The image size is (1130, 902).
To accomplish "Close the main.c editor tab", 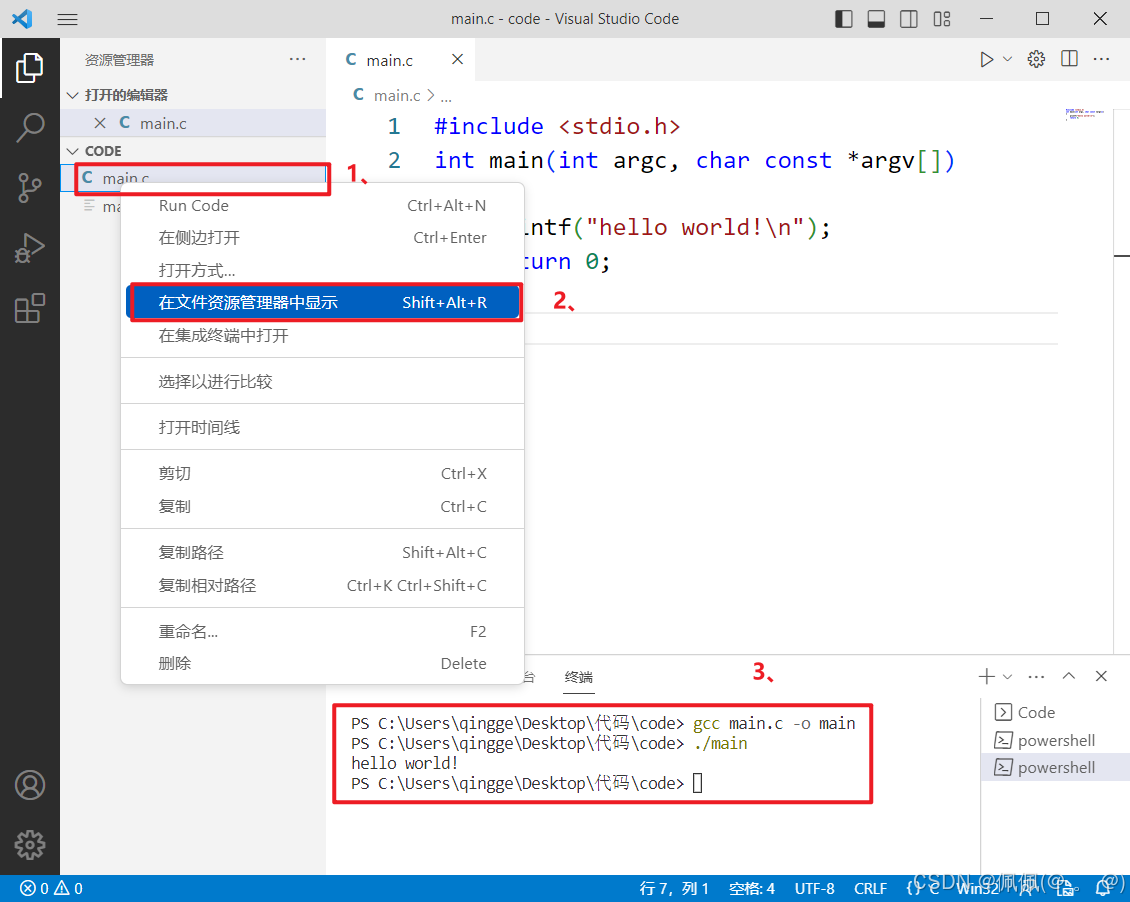I will click(458, 59).
